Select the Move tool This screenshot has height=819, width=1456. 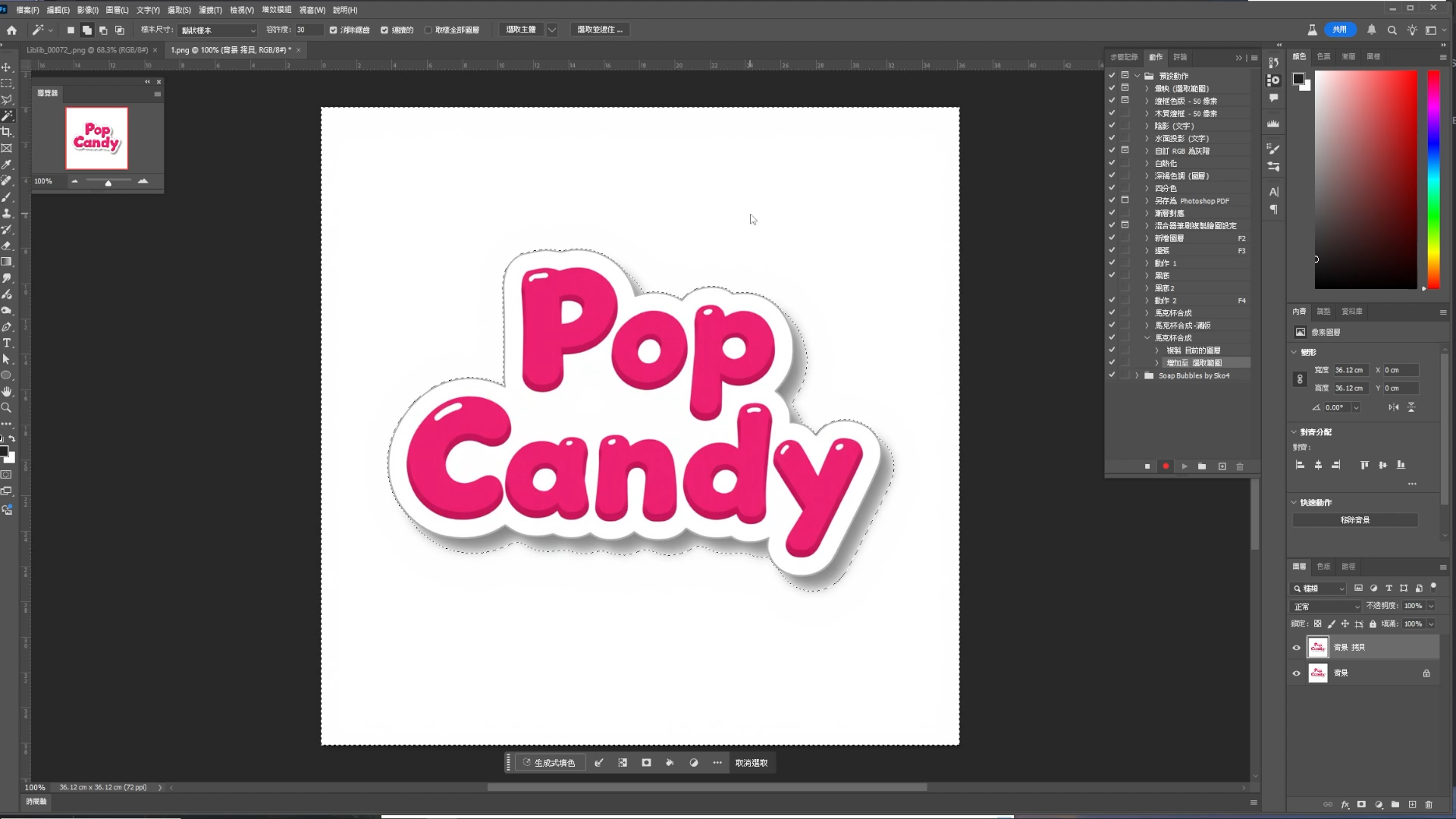7,67
